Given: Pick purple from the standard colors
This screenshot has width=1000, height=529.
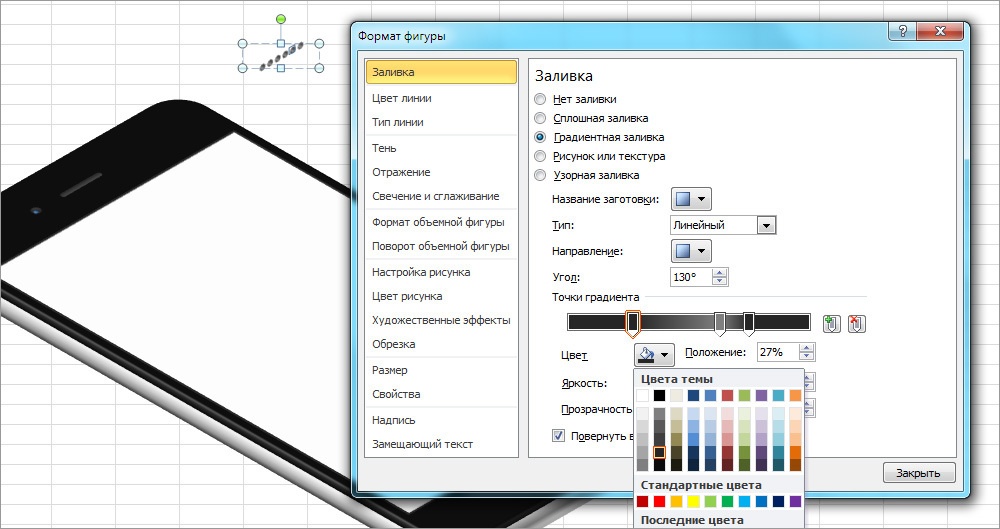Looking at the screenshot, I should click(x=796, y=502).
